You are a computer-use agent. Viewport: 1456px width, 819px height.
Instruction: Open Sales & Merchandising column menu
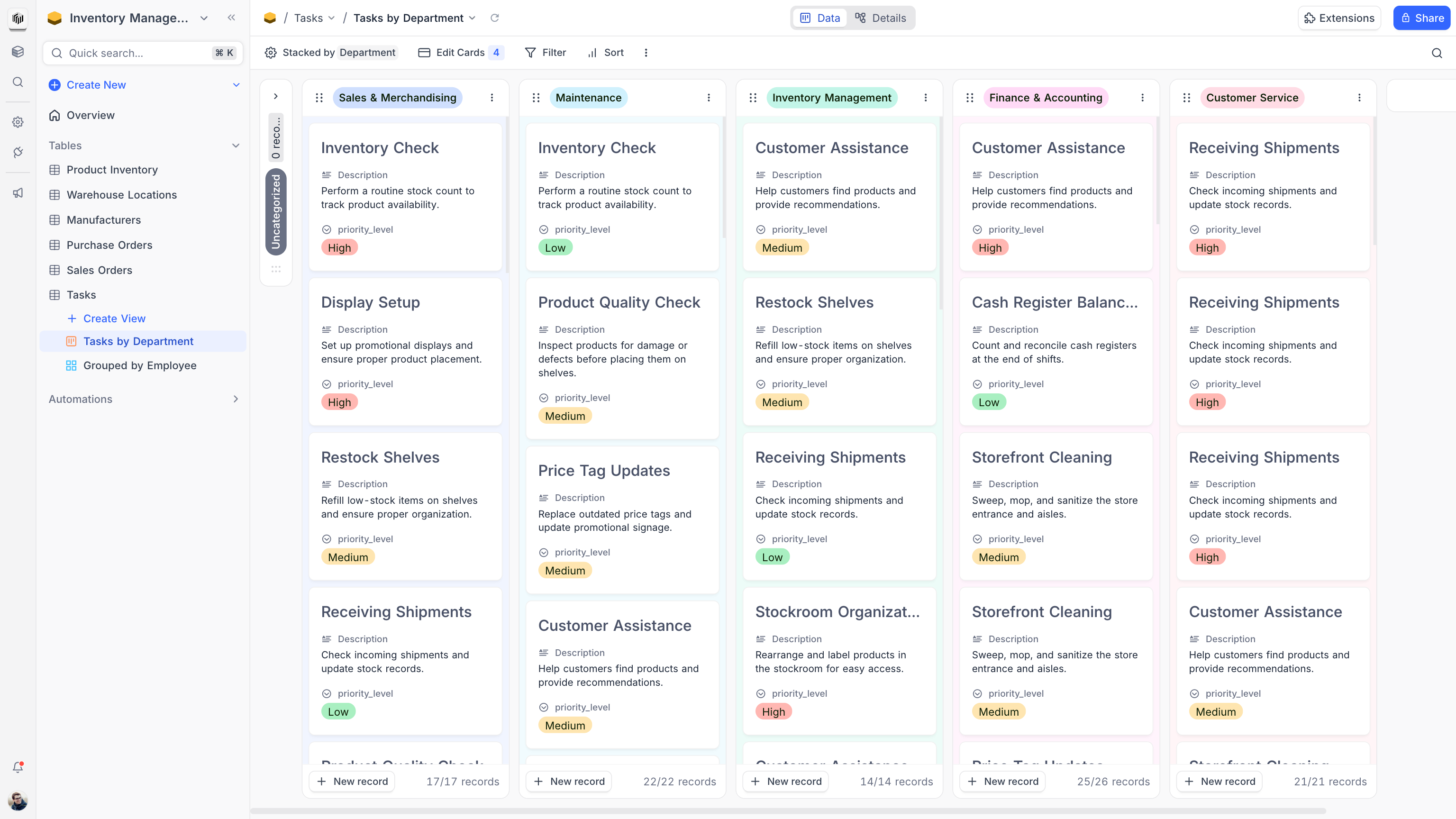pos(492,98)
